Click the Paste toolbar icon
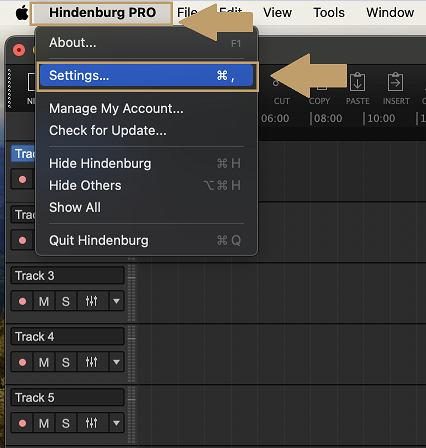This screenshot has width=426, height=448. [357, 82]
